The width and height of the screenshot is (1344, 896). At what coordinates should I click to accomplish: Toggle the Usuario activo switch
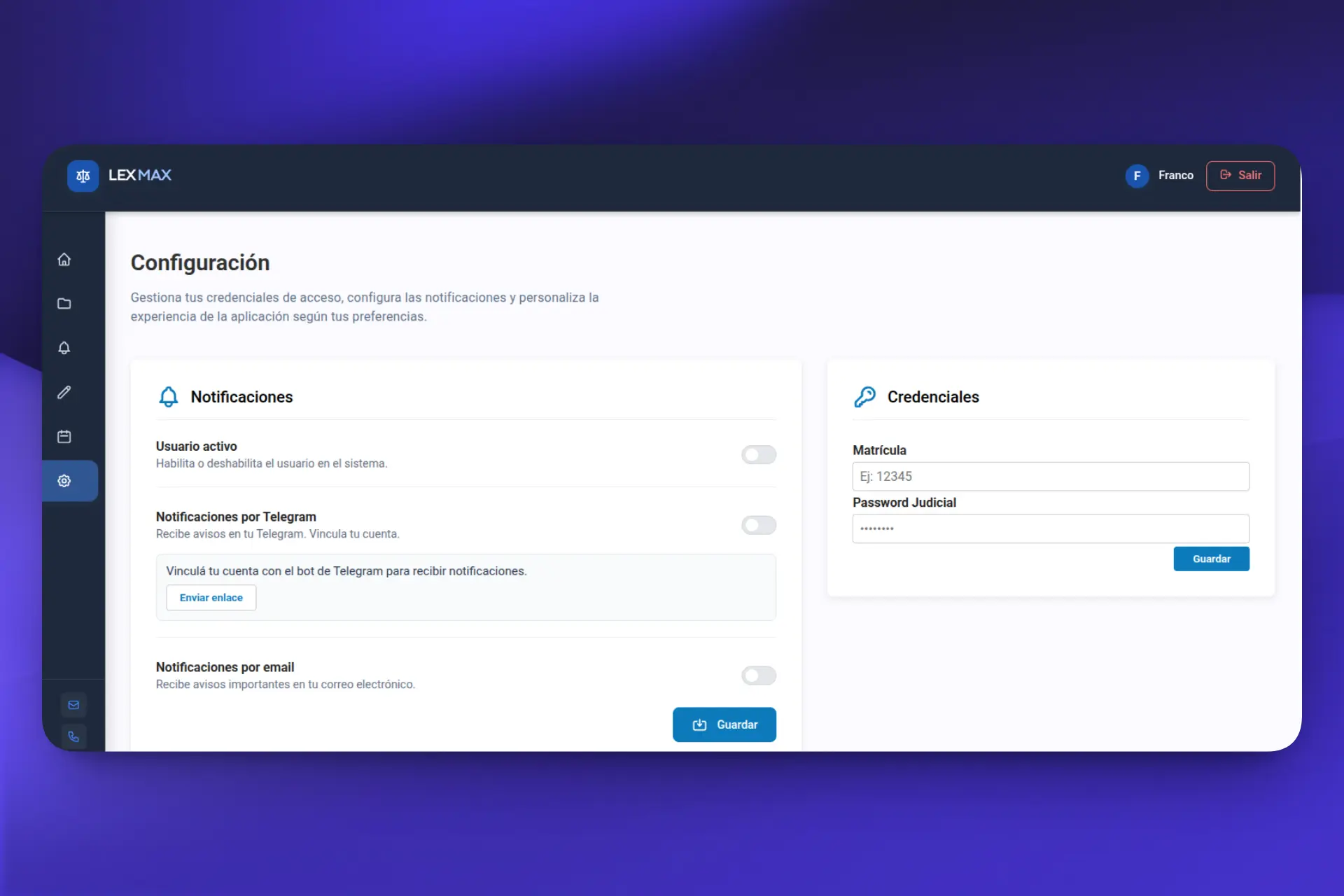759,455
